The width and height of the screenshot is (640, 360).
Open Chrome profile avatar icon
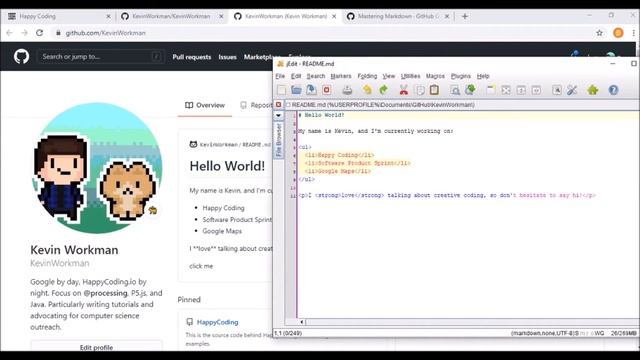pyautogui.click(x=618, y=33)
